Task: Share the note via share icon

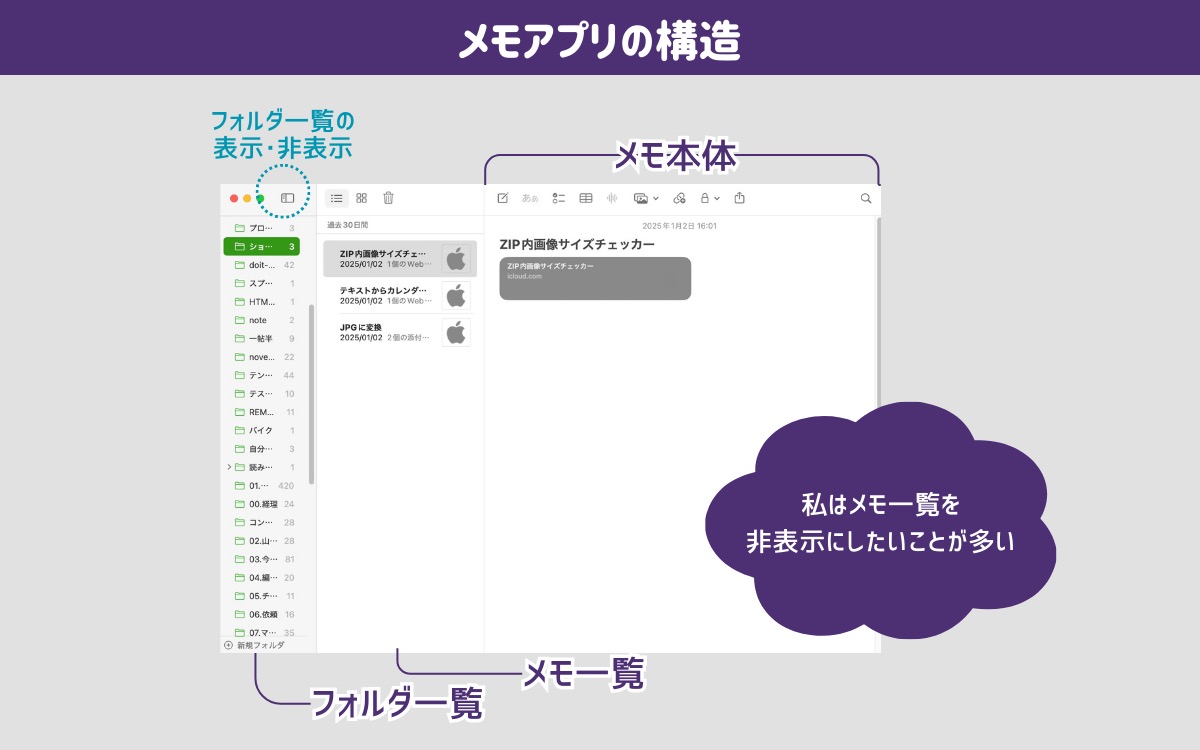Action: point(740,198)
